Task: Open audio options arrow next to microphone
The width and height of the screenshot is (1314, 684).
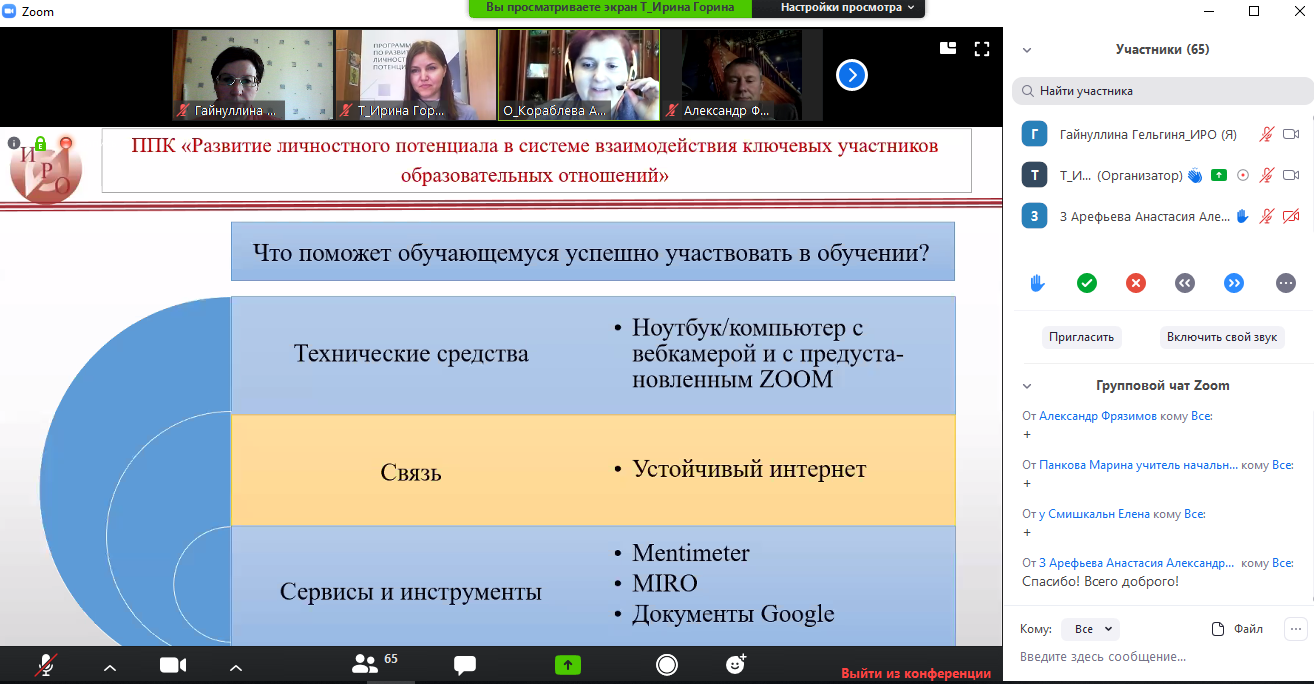Action: click(x=110, y=667)
